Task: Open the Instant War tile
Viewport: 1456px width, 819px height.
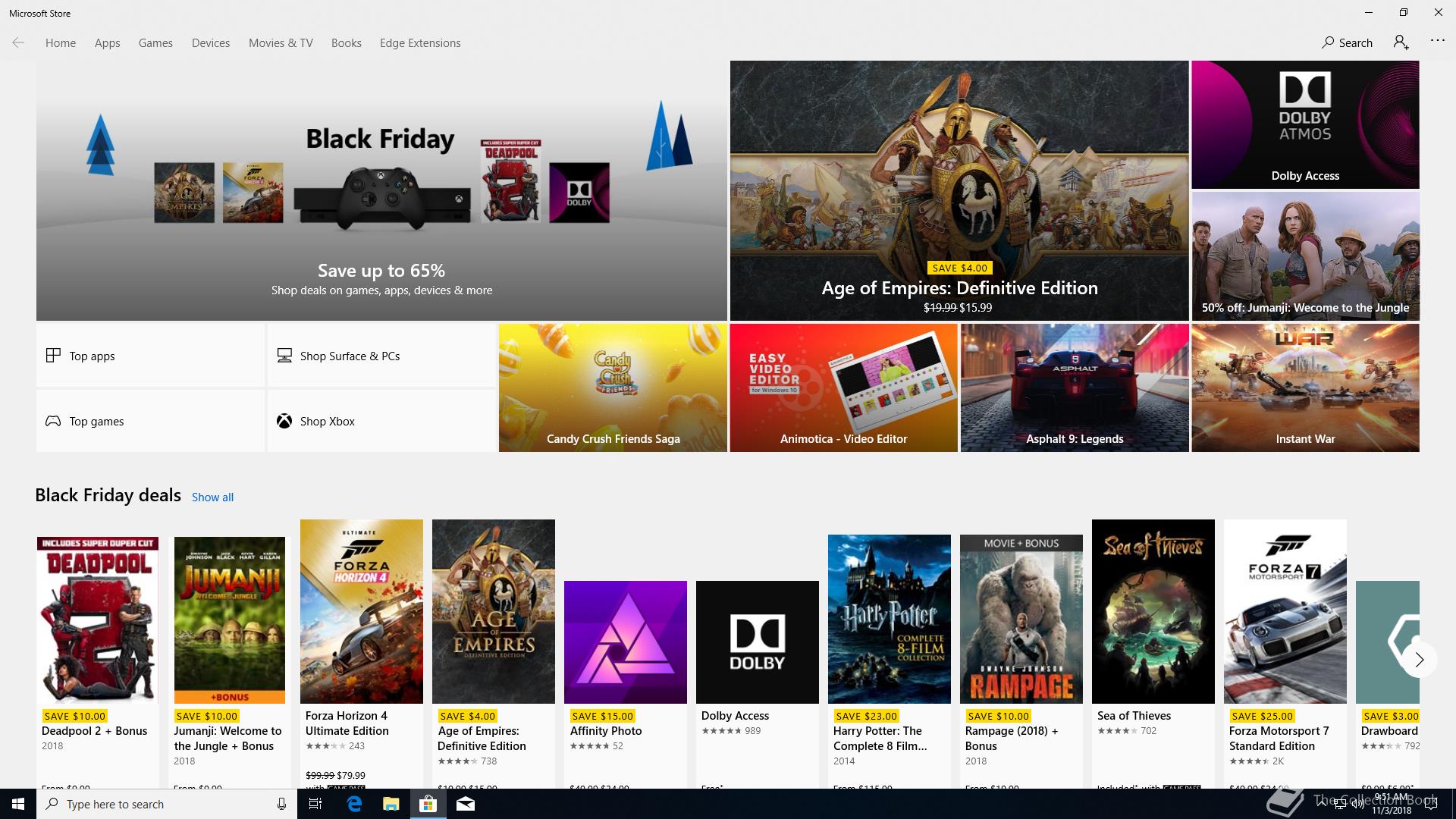Action: tap(1305, 388)
